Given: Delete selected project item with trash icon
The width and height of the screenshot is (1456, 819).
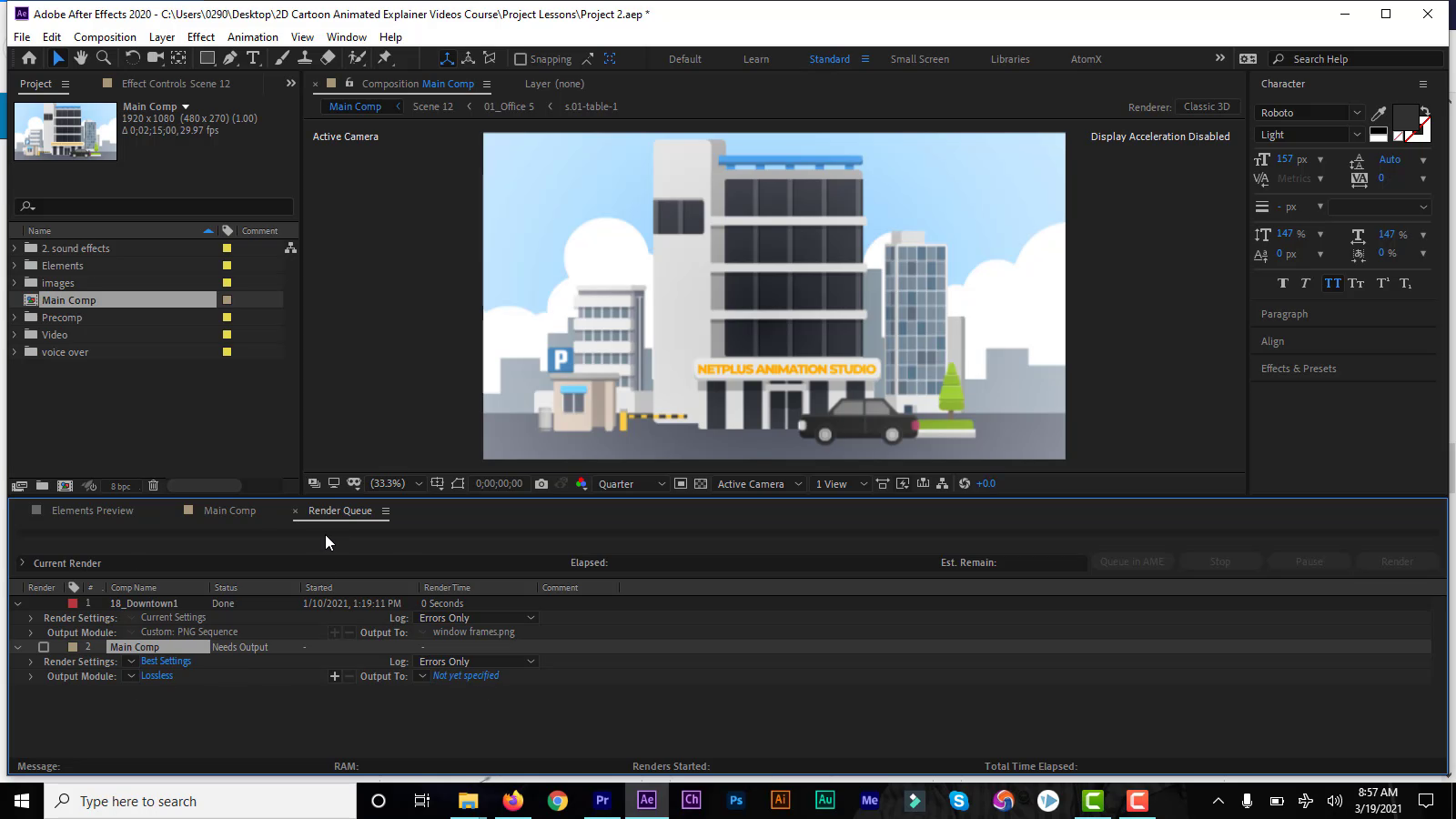Looking at the screenshot, I should point(153,486).
